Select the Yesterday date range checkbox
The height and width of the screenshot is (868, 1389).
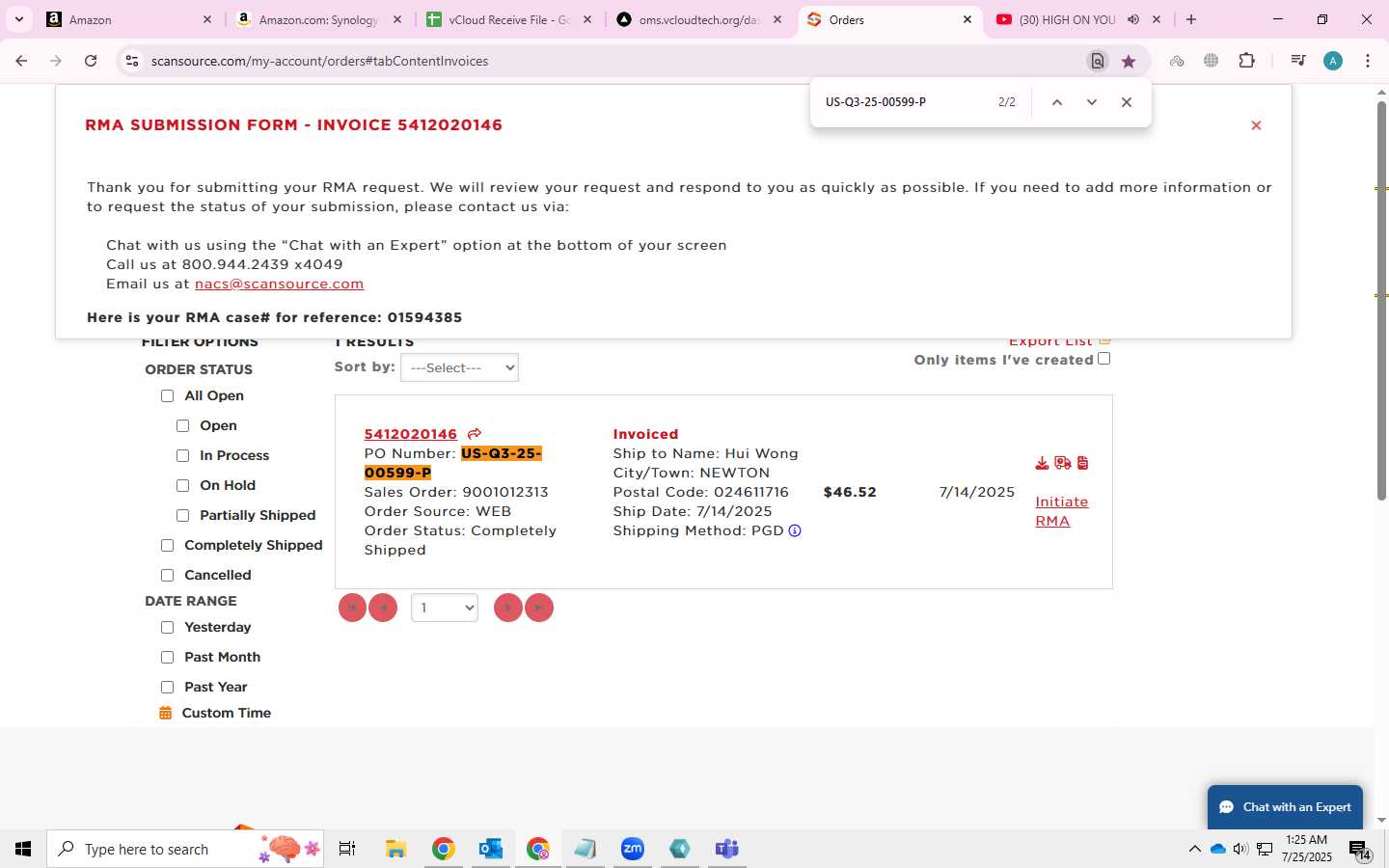coord(168,627)
